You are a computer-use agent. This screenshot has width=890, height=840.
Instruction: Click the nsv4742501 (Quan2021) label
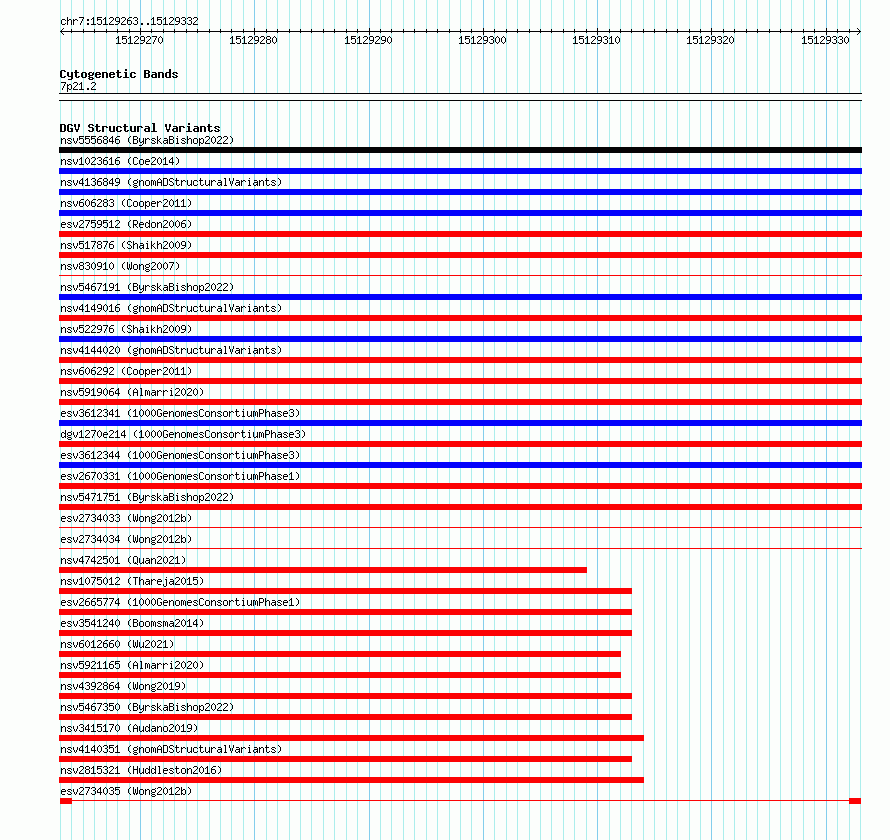[123, 560]
